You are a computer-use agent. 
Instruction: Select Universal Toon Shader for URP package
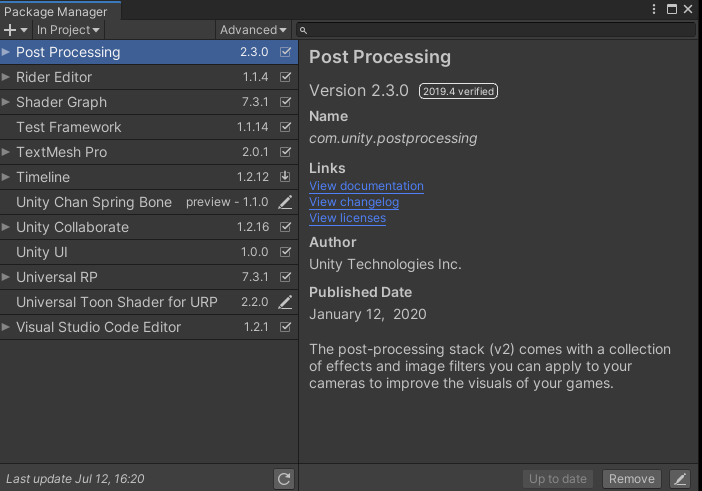point(149,302)
